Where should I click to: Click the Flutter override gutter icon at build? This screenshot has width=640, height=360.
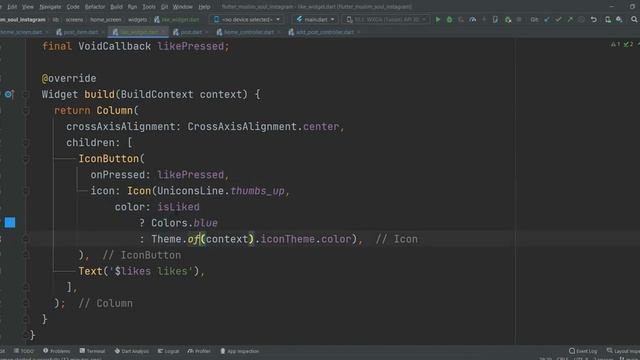point(9,94)
